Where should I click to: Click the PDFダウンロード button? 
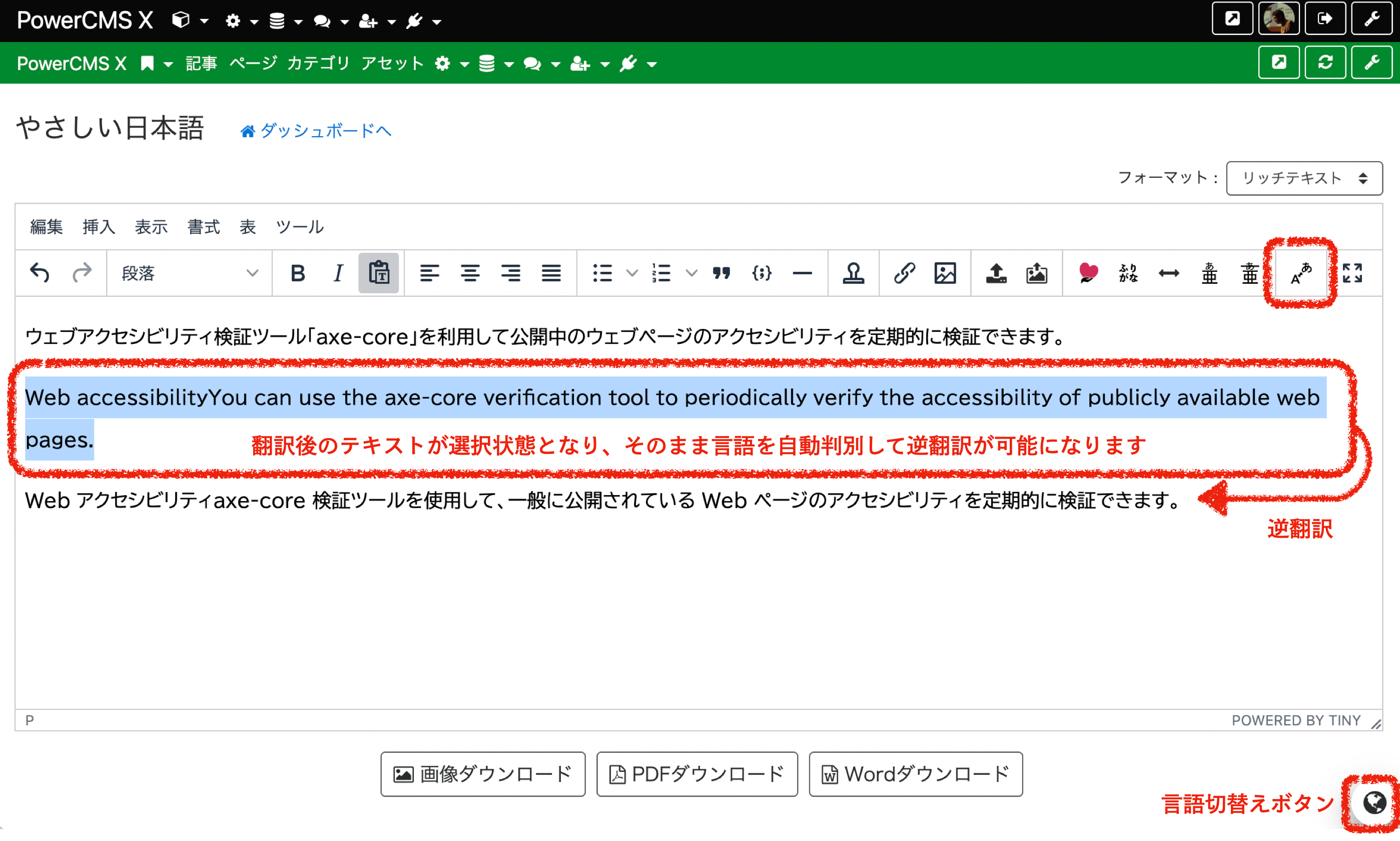pos(696,774)
